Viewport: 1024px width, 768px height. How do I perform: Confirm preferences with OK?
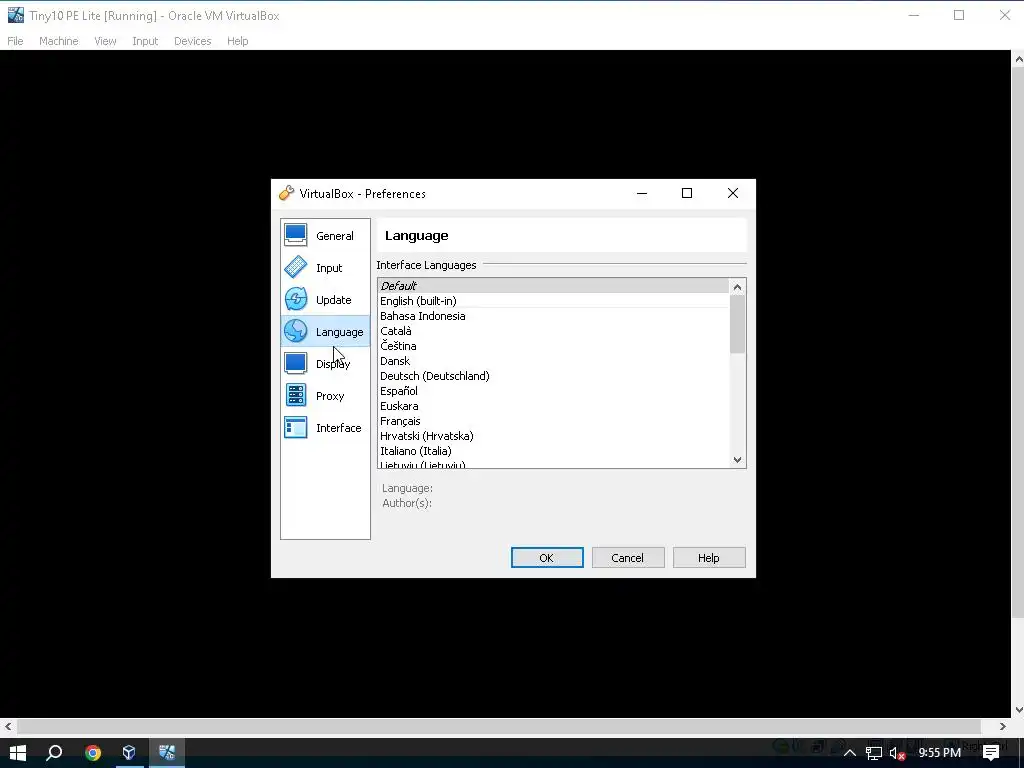click(x=547, y=558)
